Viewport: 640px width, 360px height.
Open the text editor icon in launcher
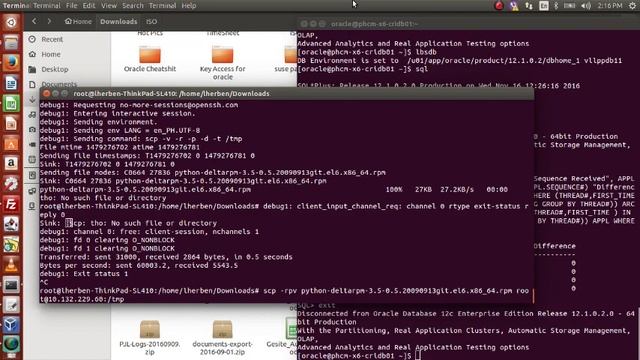(11, 305)
